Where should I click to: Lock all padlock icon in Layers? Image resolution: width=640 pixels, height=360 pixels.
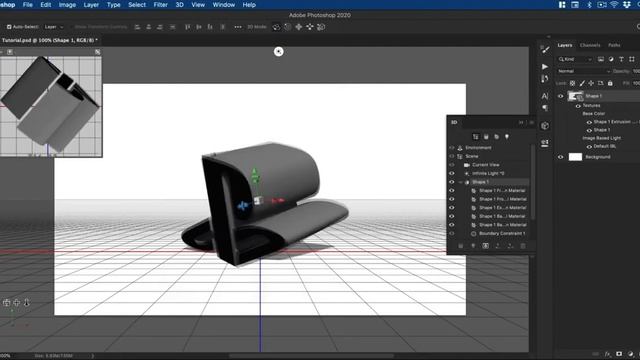(610, 83)
